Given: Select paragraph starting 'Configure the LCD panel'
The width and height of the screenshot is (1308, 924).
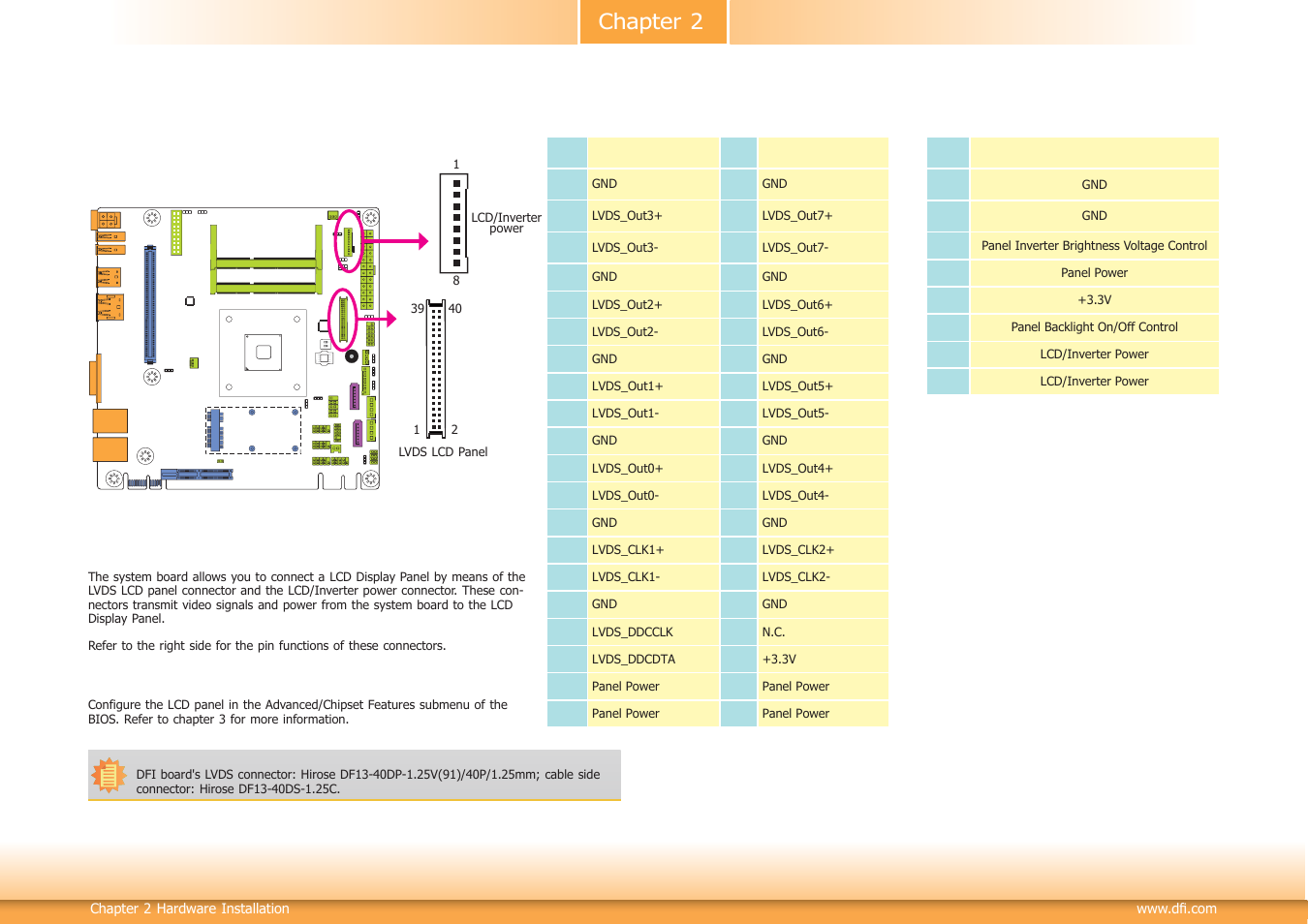Looking at the screenshot, I should 297,712.
